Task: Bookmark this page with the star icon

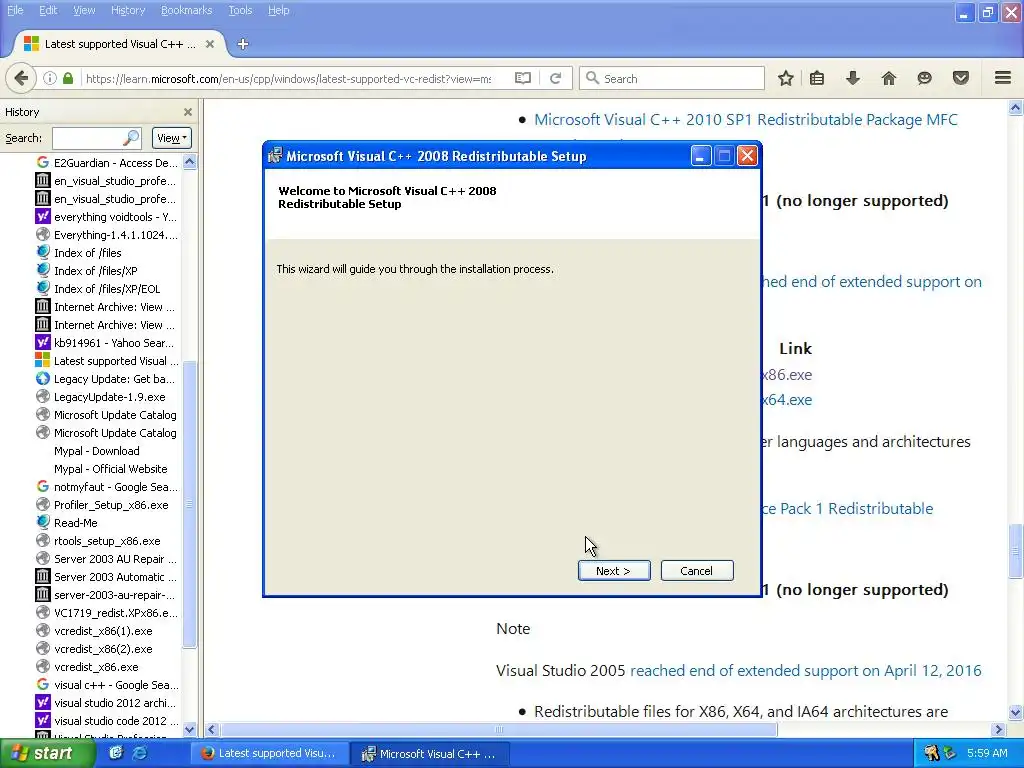Action: 786,78
